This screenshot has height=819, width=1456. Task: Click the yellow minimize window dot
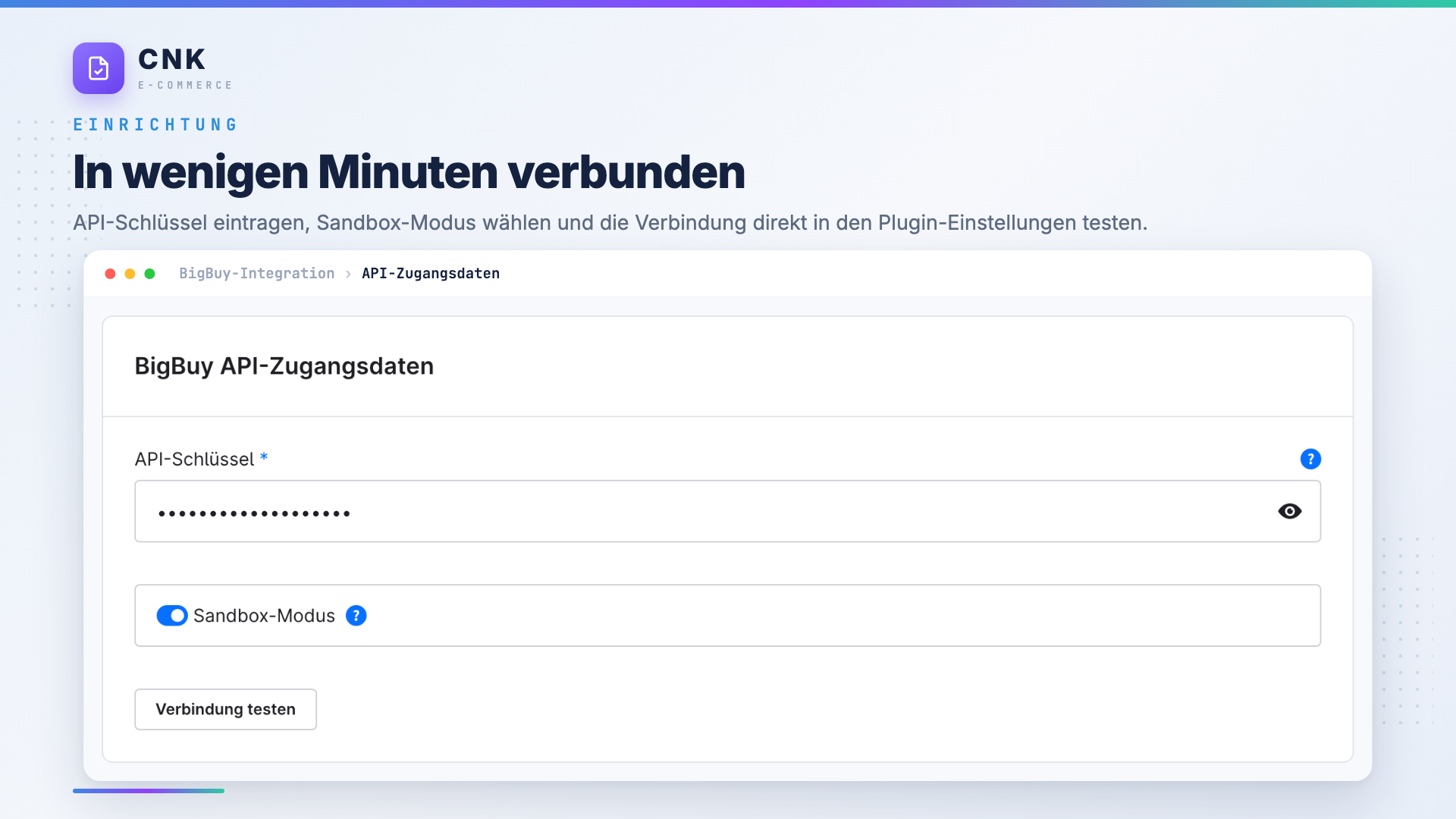point(130,274)
